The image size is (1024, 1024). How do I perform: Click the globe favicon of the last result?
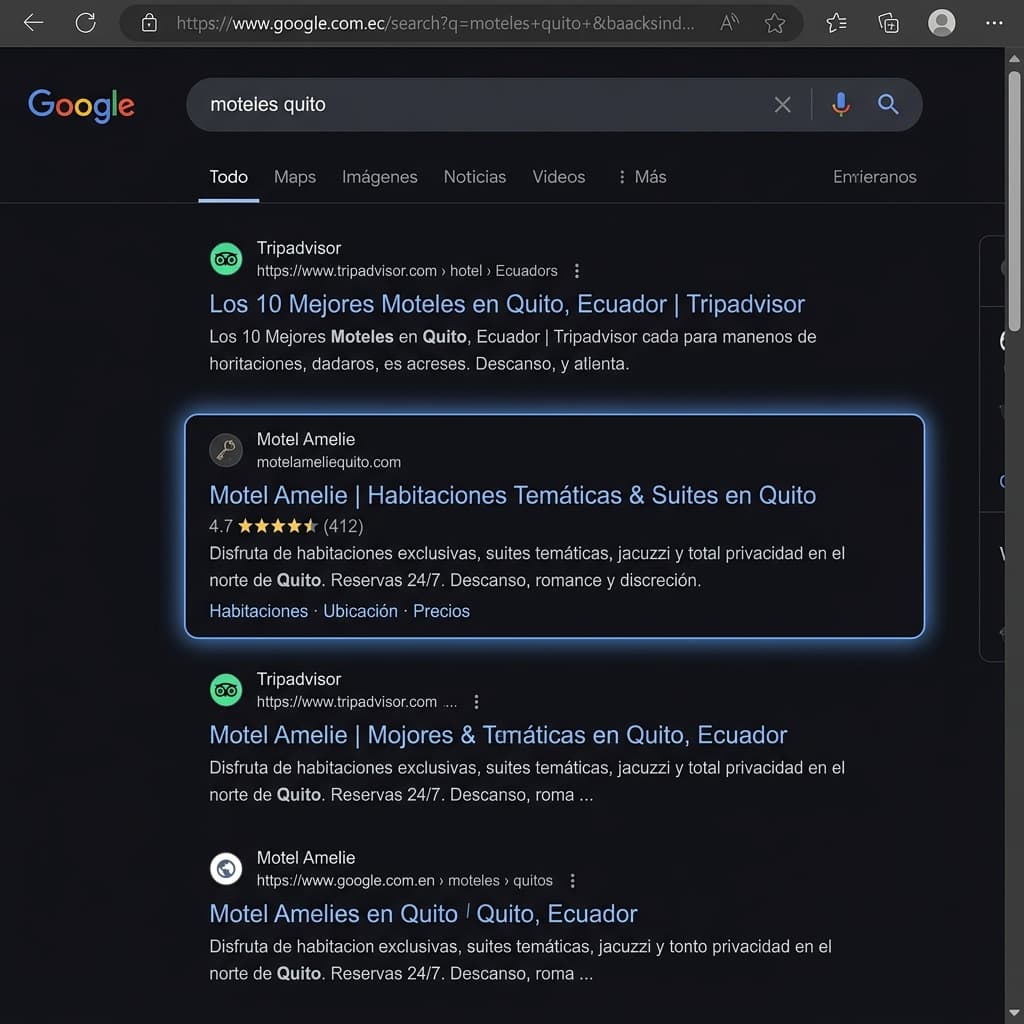click(x=226, y=869)
